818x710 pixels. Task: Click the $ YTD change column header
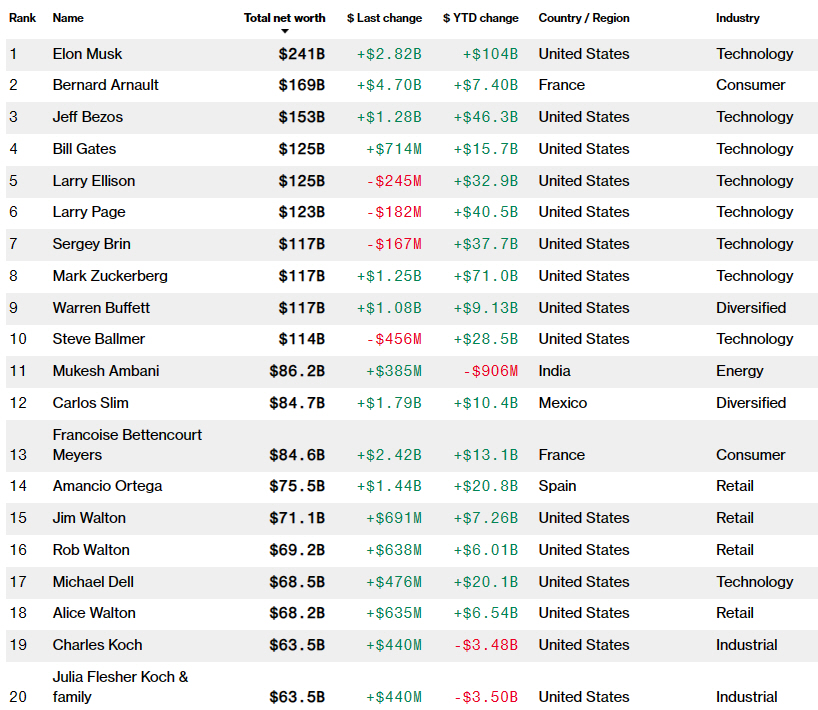tap(480, 18)
